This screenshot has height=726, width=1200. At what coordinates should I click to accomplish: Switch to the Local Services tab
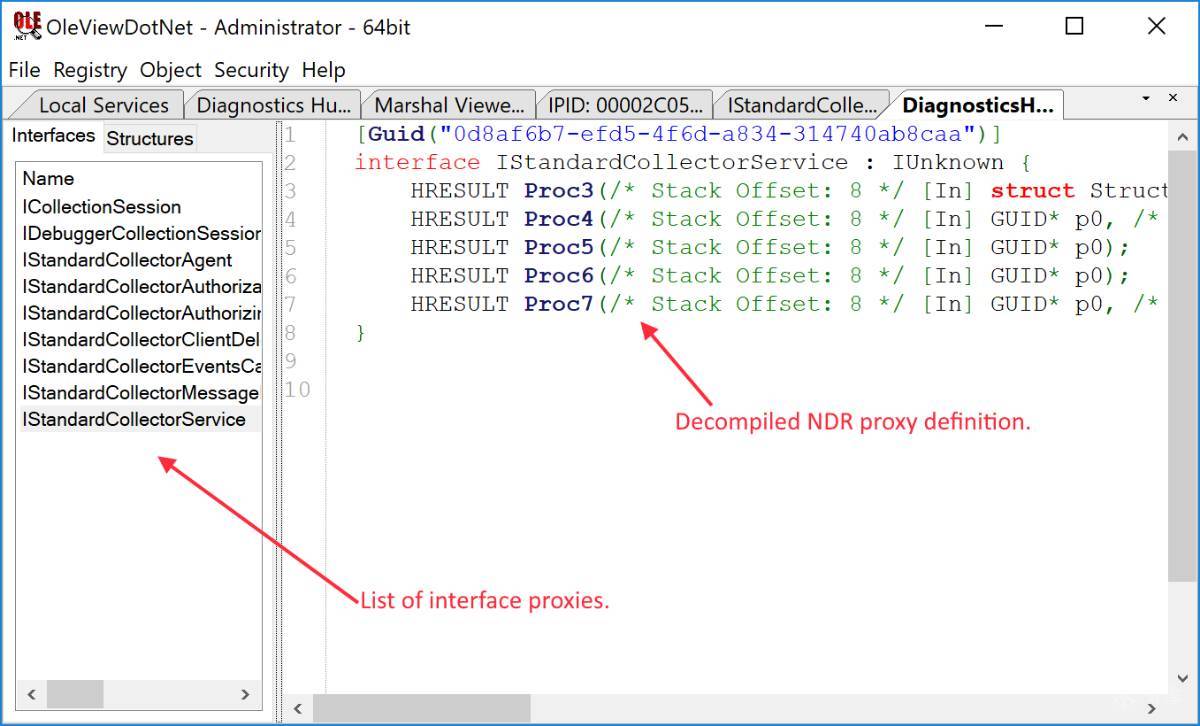tap(102, 105)
